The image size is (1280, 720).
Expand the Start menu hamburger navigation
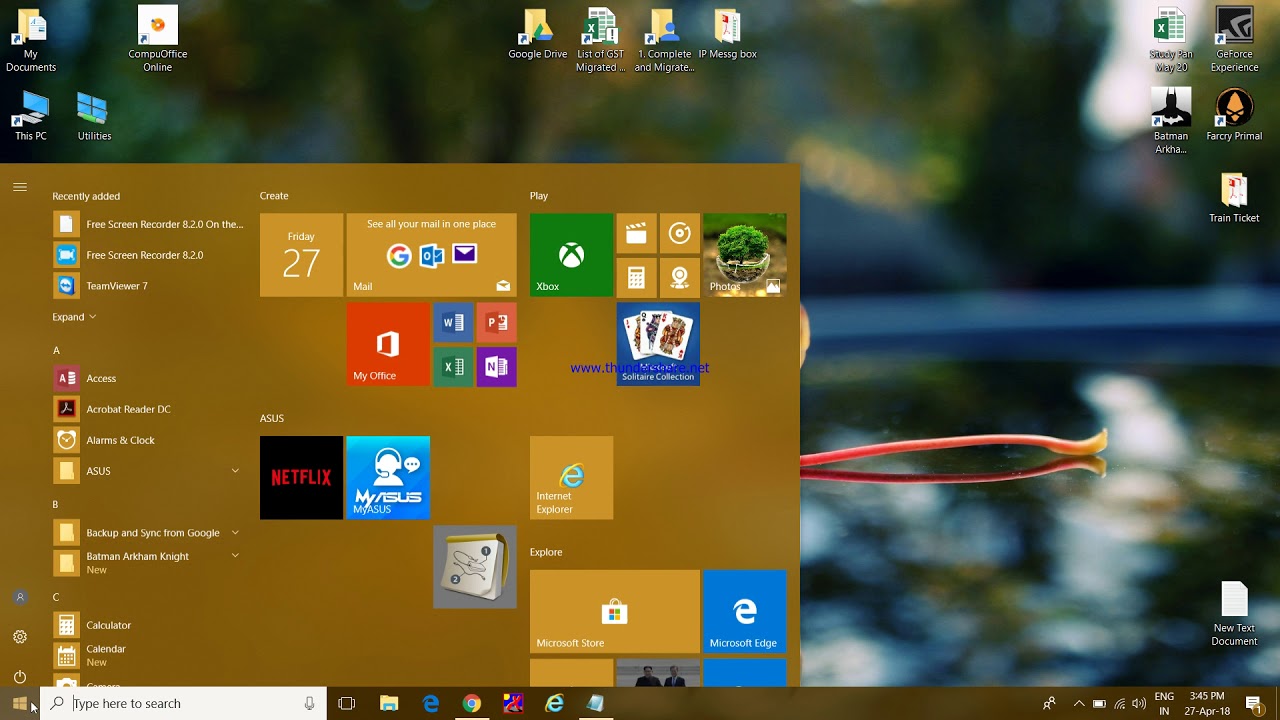[20, 187]
